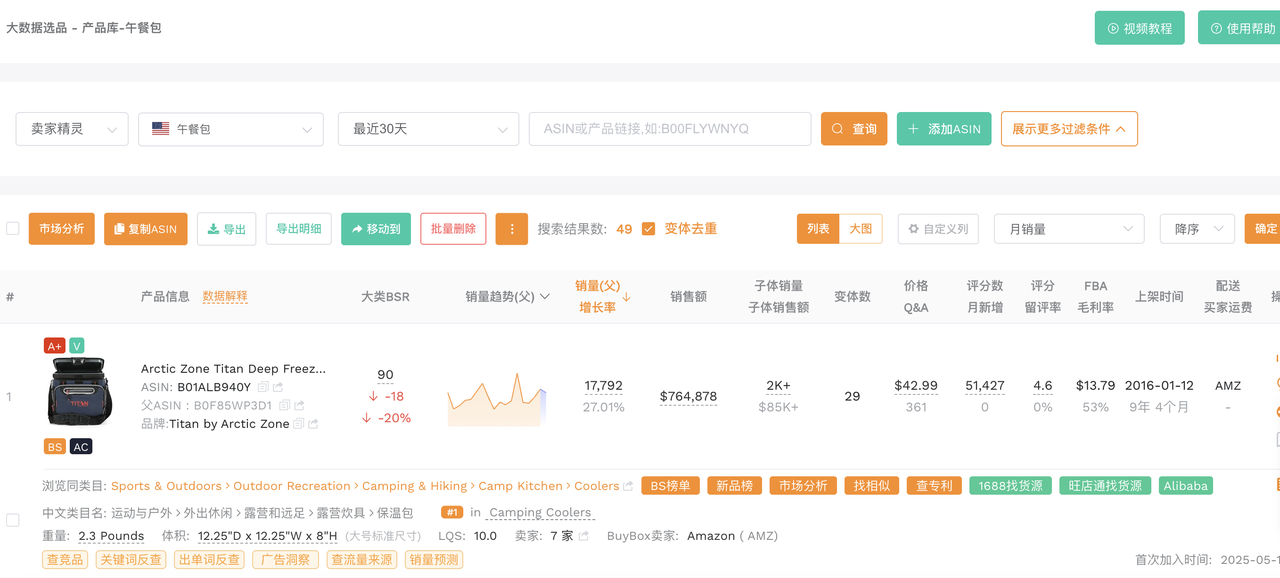
Task: Copy the ASIN B01ALB940Y with its copy icon
Action: click(x=263, y=387)
